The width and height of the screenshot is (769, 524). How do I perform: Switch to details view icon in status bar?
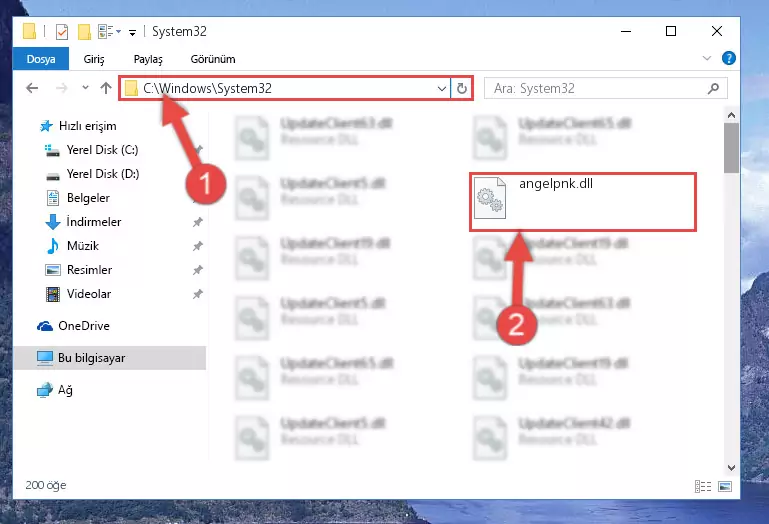click(703, 486)
